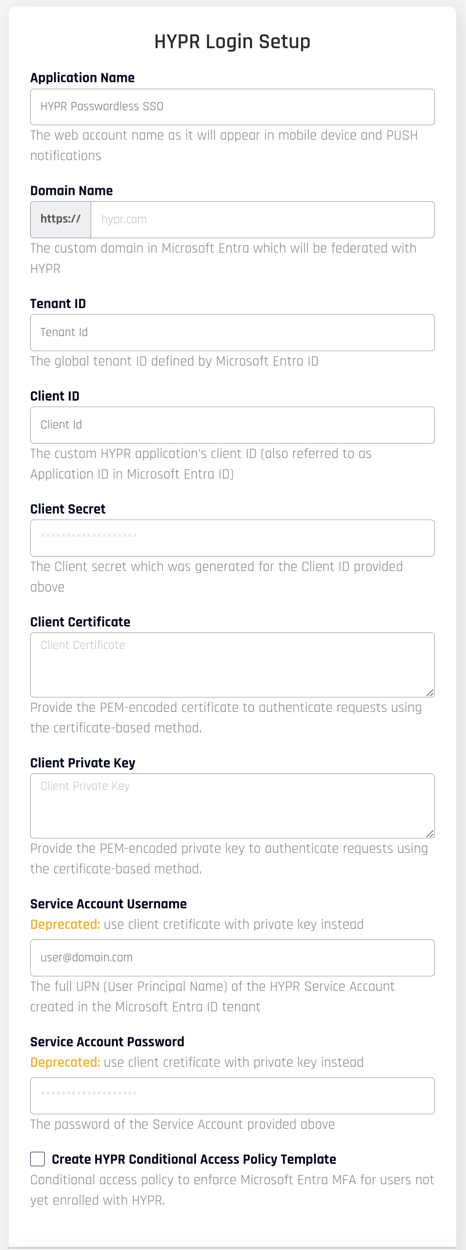Click into the Client ID field

[x=232, y=425]
